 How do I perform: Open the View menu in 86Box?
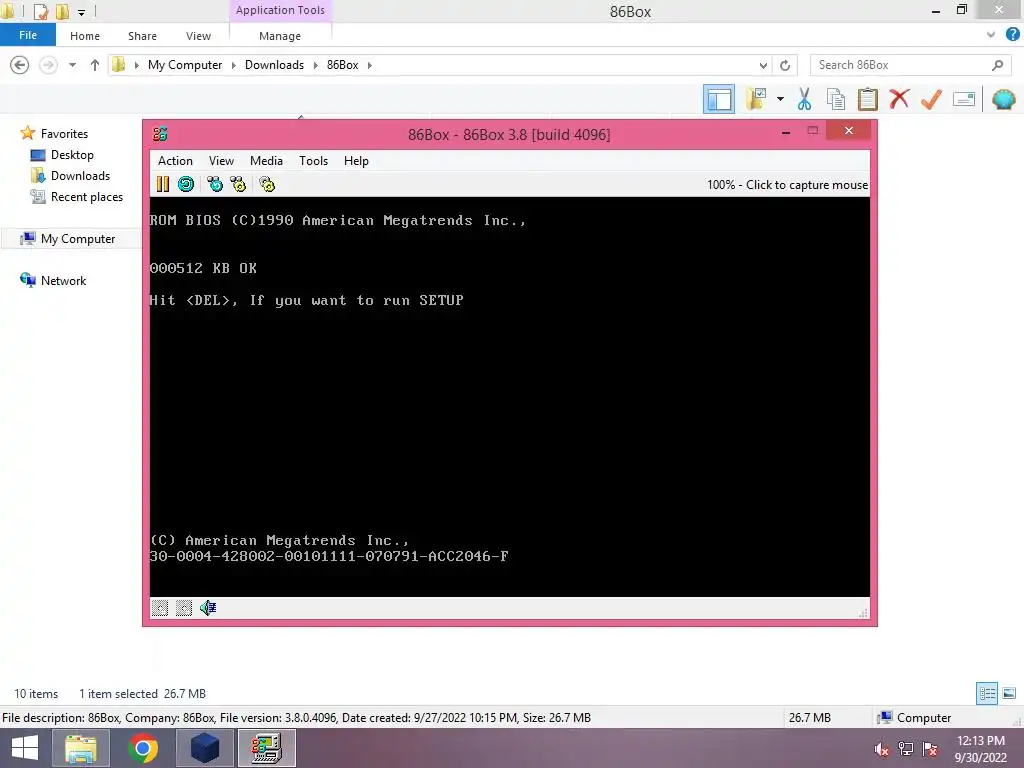[x=221, y=161]
